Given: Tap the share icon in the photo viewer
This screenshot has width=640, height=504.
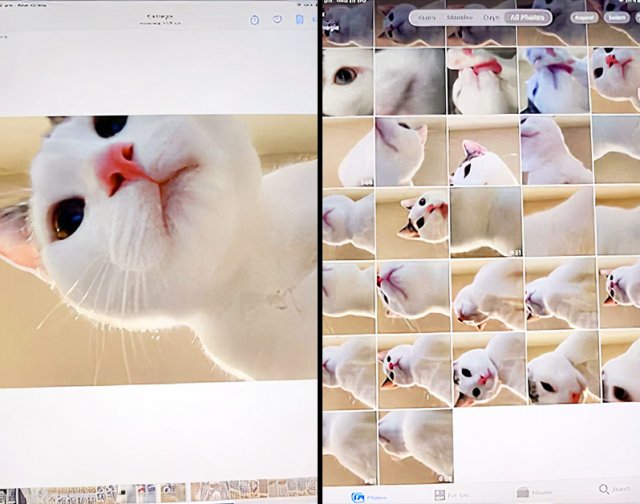Looking at the screenshot, I should tap(254, 19).
